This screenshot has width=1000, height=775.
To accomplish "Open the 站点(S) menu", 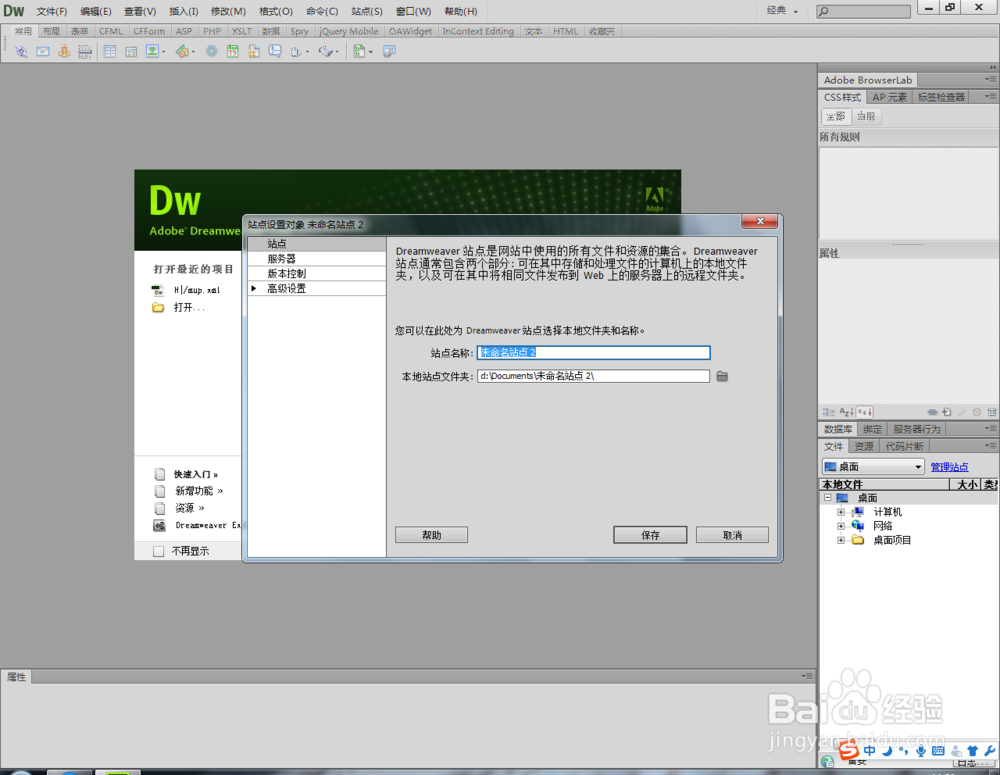I will tap(367, 11).
